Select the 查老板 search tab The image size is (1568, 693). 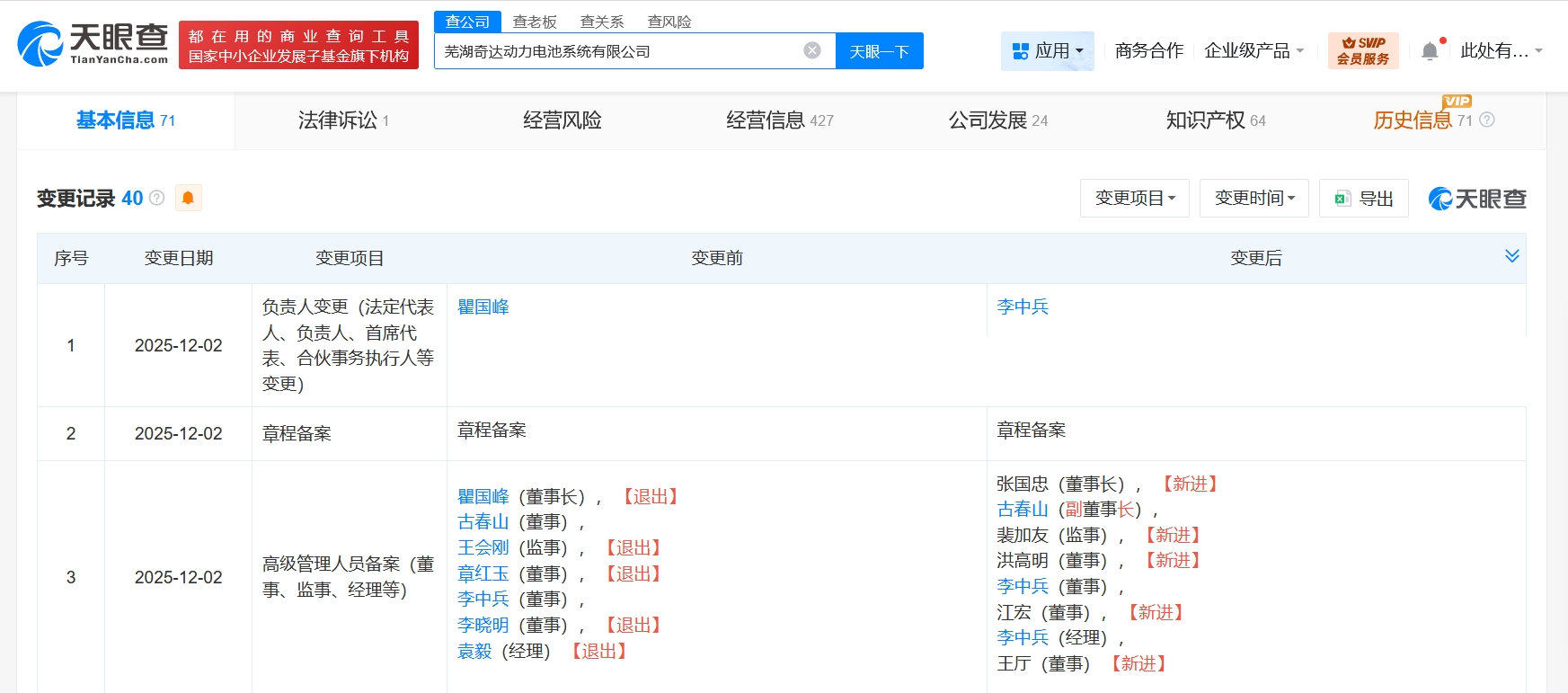(535, 22)
